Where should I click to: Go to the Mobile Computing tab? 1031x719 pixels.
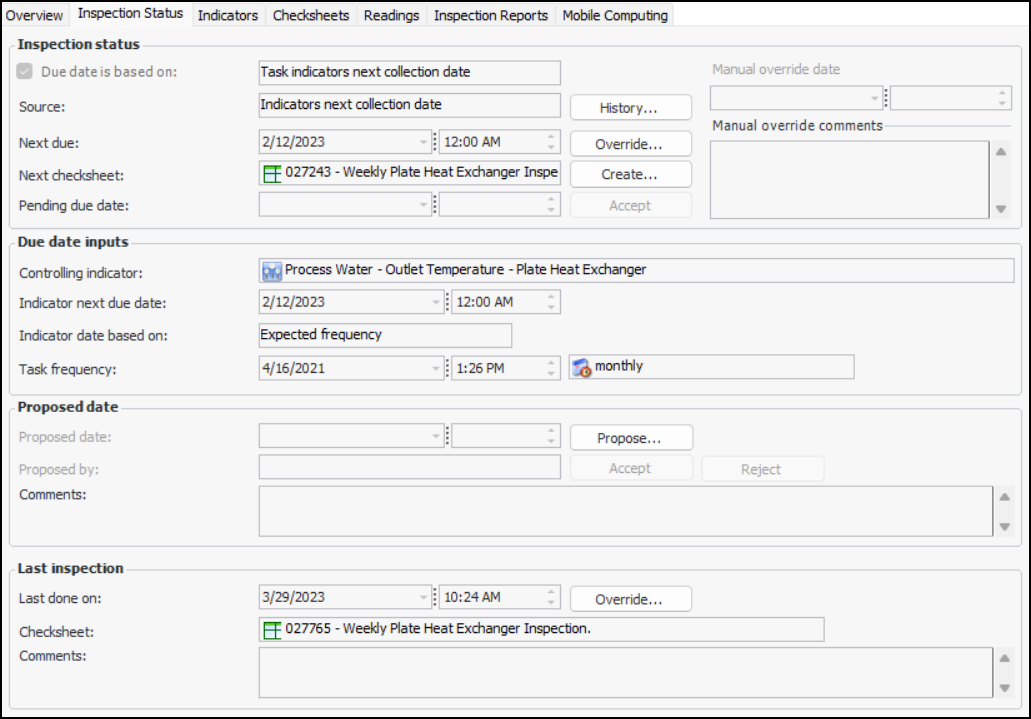[x=615, y=15]
